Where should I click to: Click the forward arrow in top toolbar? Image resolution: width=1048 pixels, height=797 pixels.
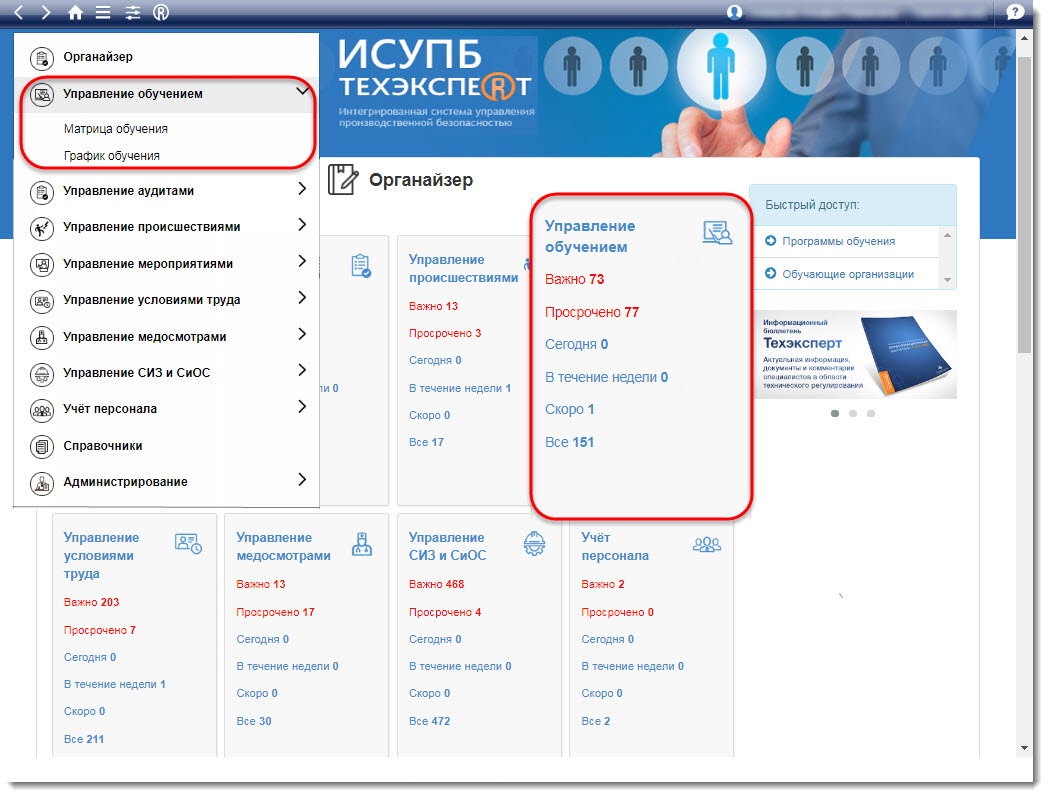pyautogui.click(x=46, y=13)
